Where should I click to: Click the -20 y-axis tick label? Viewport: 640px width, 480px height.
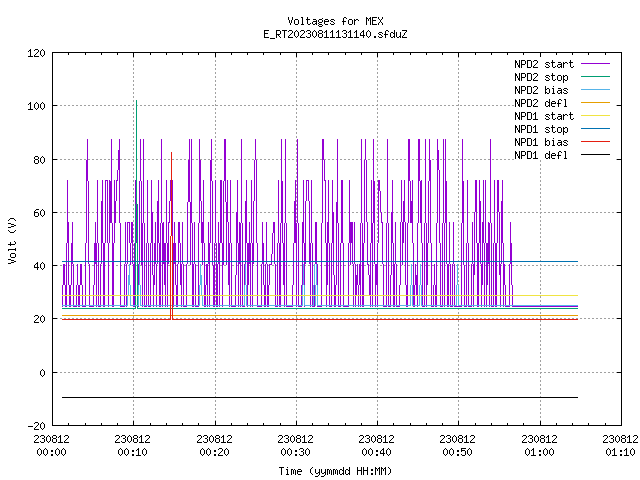tap(36, 426)
